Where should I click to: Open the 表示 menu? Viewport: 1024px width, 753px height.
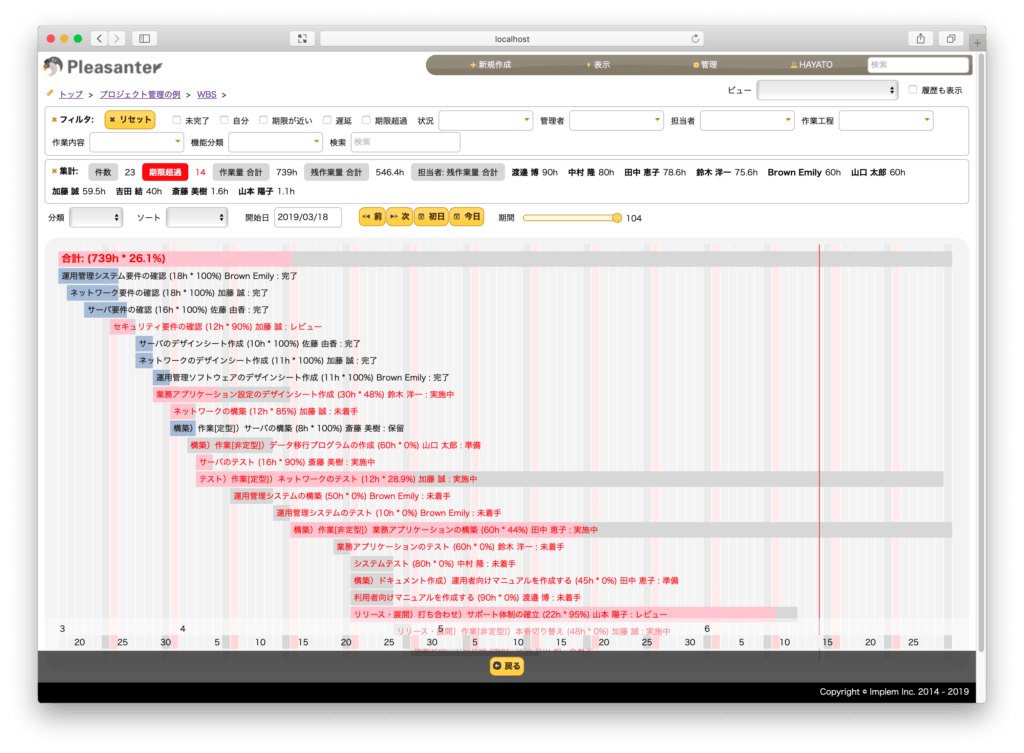(598, 65)
